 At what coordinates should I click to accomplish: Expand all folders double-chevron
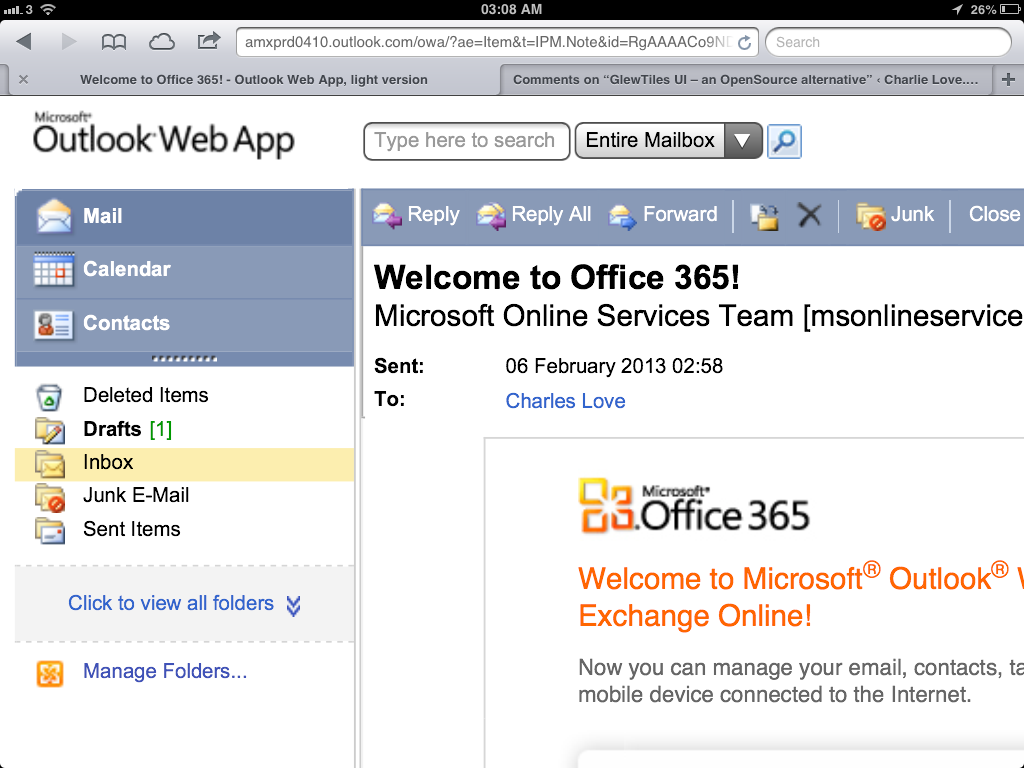click(293, 605)
